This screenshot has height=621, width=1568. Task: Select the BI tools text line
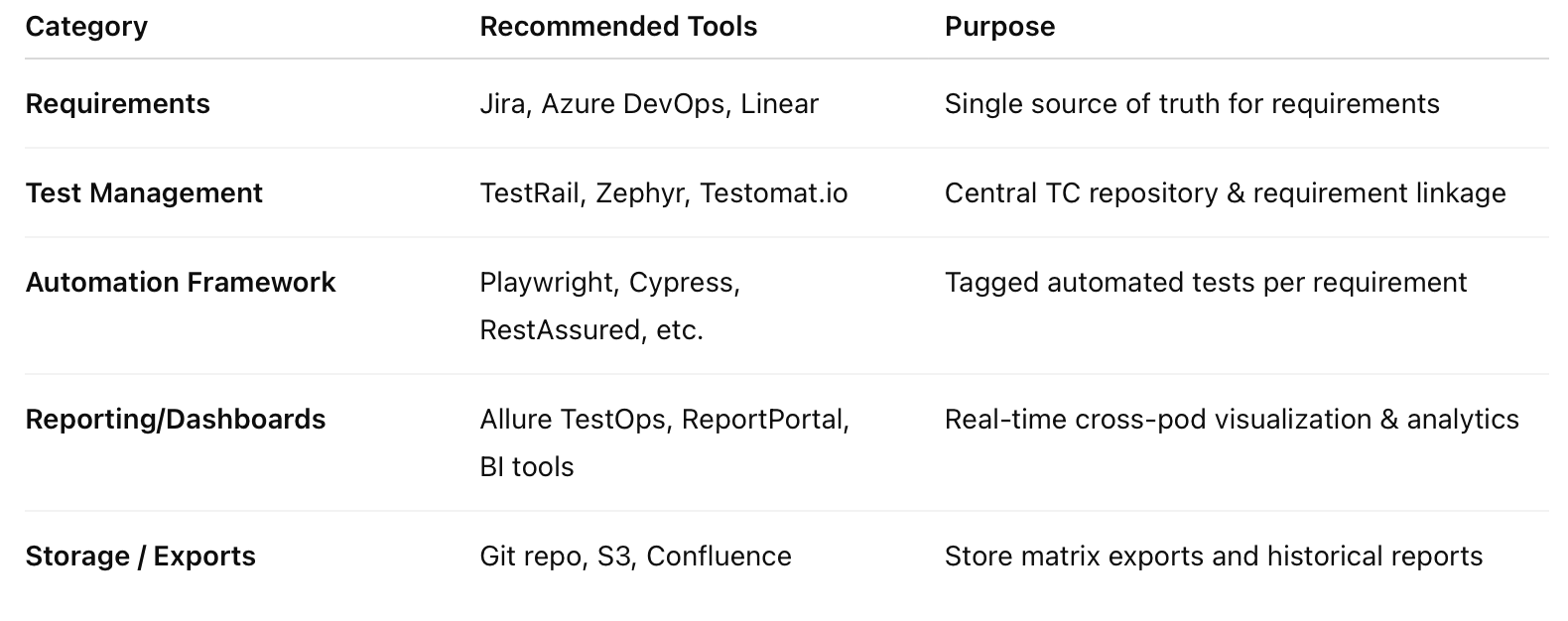click(526, 467)
